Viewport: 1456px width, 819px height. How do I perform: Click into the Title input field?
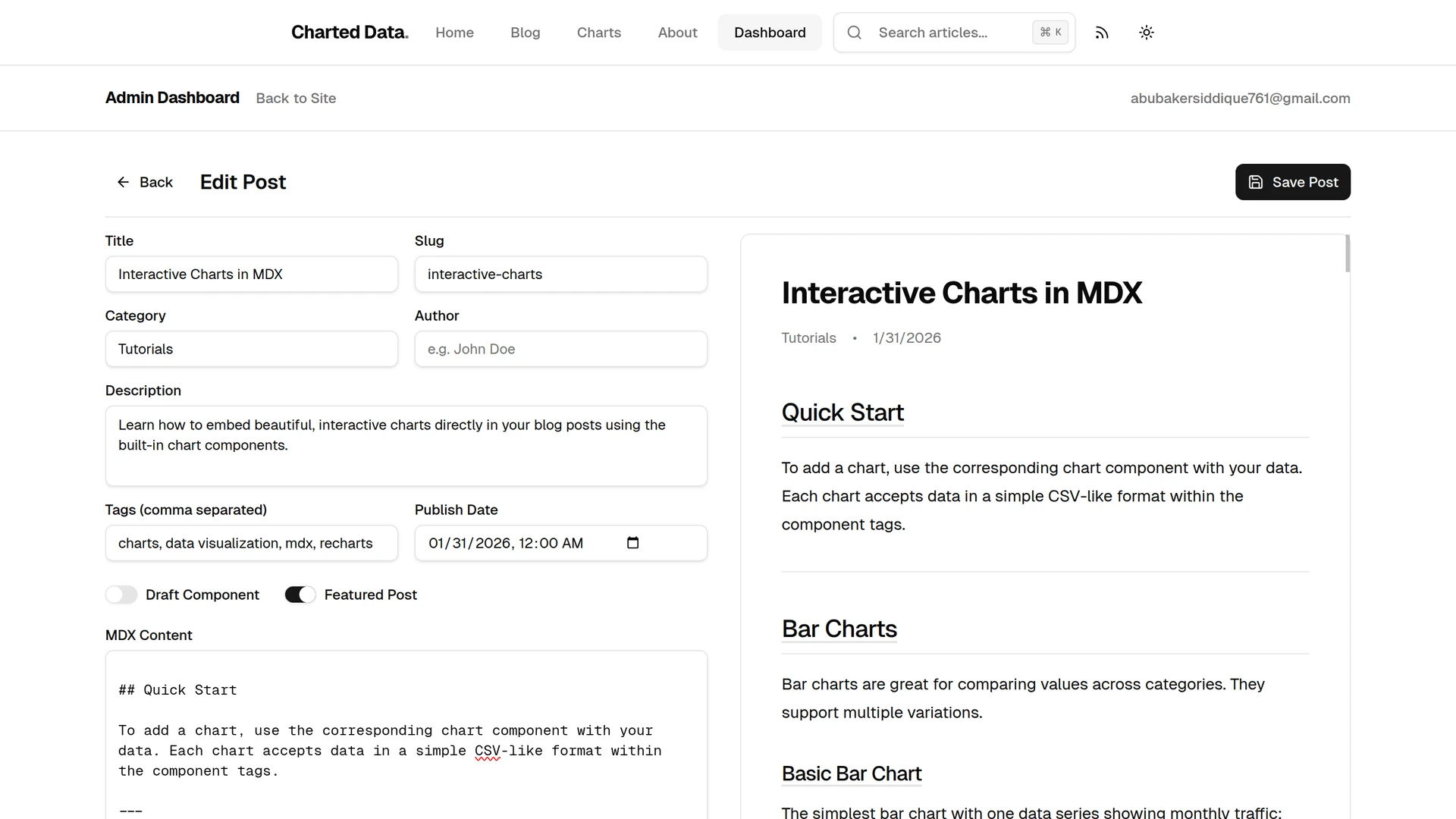(252, 274)
